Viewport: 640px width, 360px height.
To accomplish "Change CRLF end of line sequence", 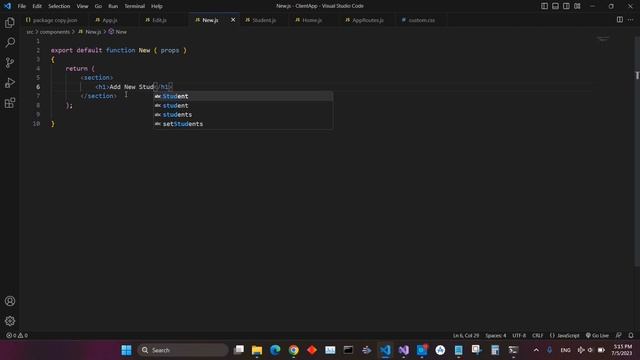I will point(538,336).
